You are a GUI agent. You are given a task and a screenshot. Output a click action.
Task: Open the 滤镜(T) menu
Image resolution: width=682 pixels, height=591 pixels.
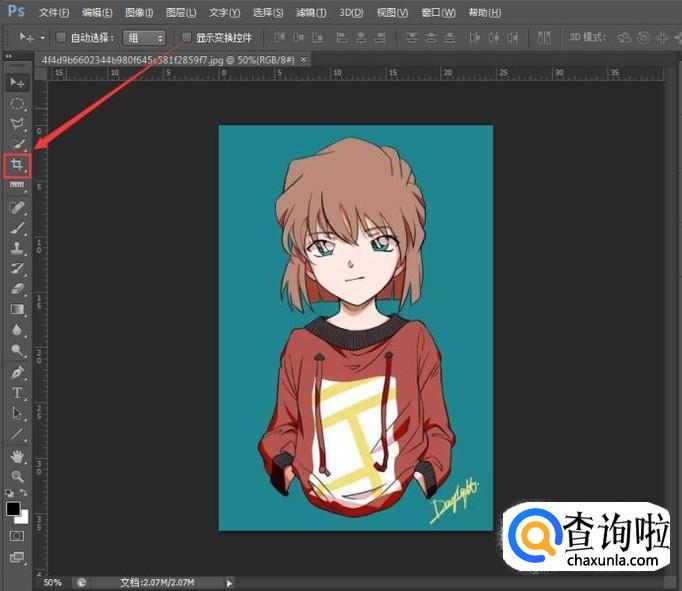(311, 13)
